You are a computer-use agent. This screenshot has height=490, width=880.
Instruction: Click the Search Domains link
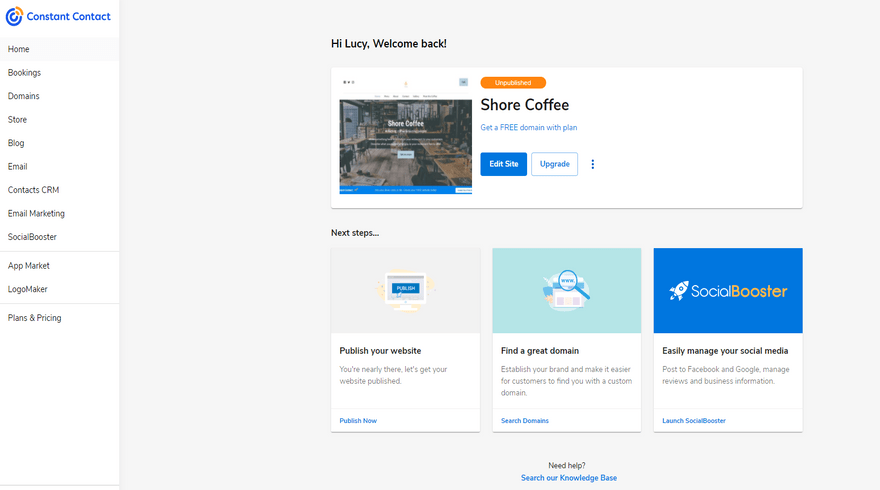[x=525, y=420]
